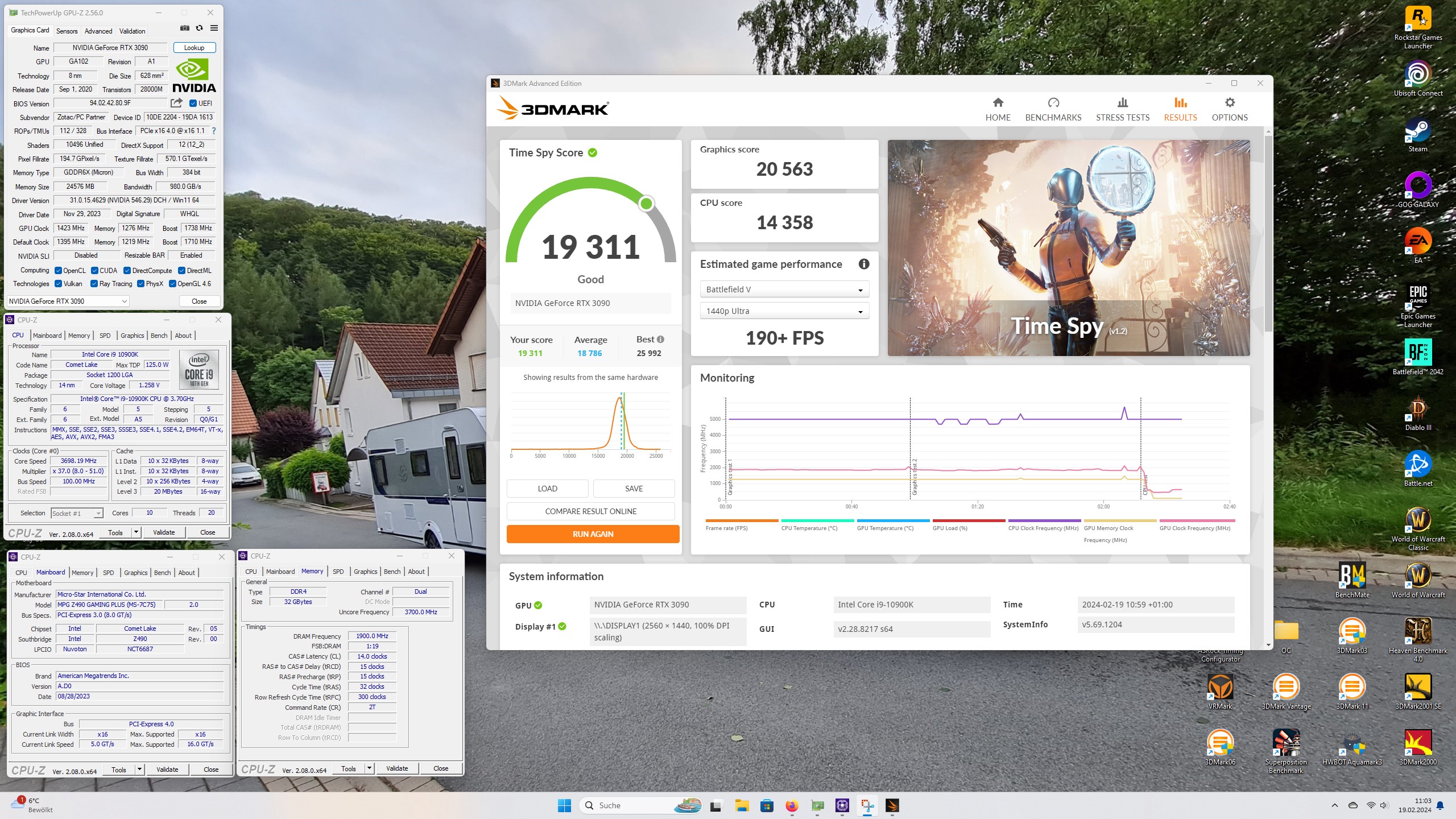This screenshot has width=1456, height=819.
Task: Open Diablo III desktop icon
Action: coord(1418,413)
